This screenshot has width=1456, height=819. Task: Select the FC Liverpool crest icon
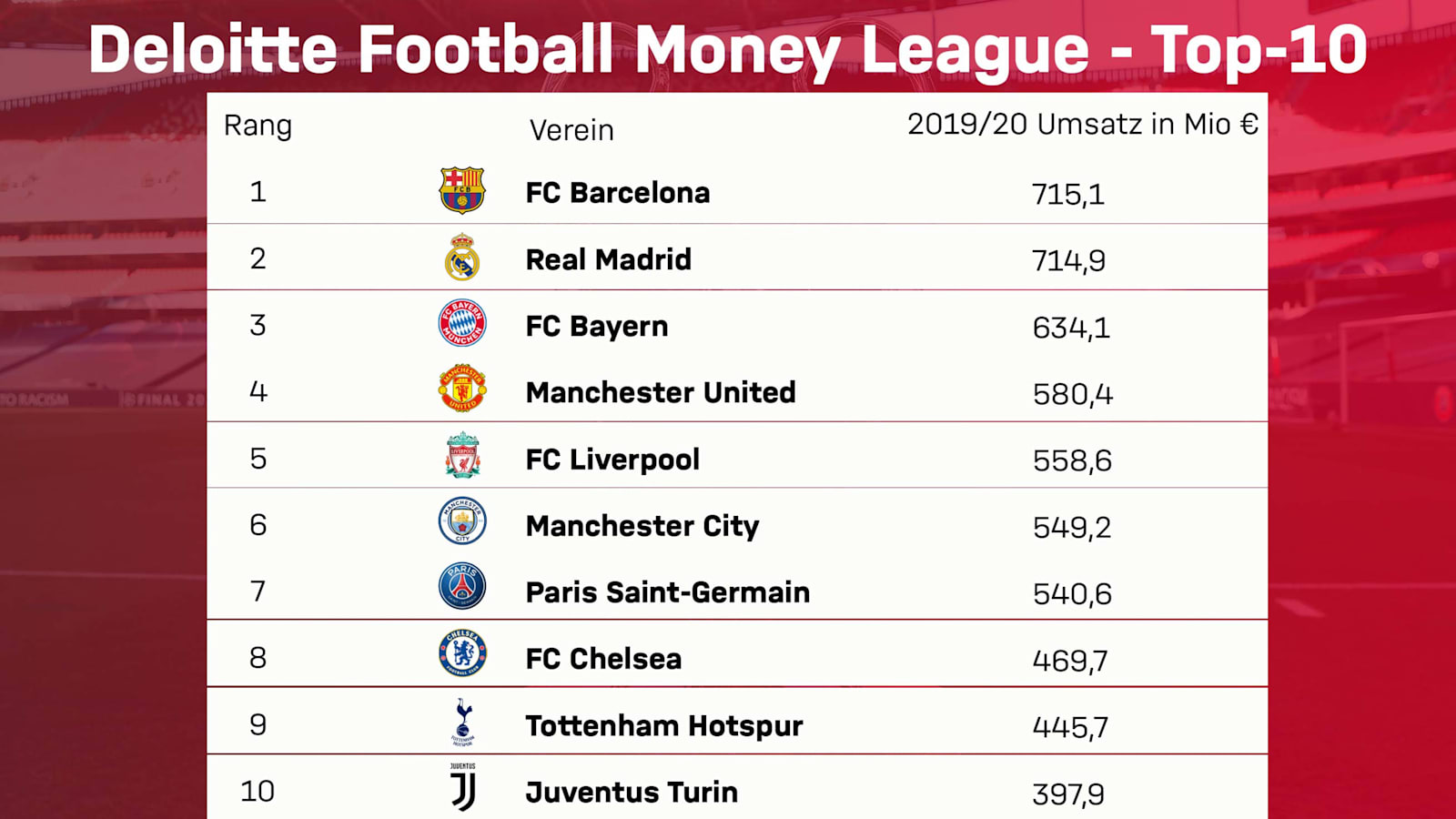[x=462, y=456]
